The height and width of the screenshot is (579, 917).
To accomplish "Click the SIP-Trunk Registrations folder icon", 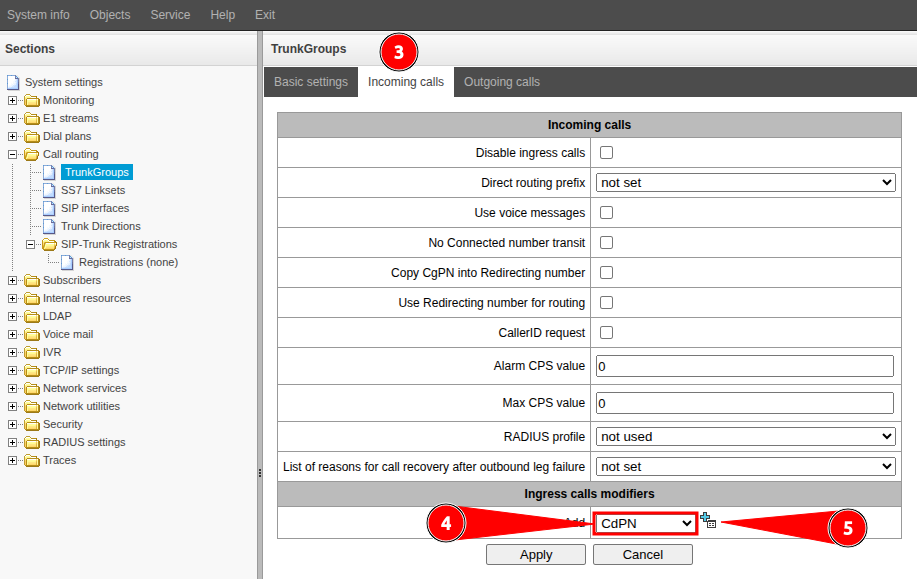I will click(50, 244).
